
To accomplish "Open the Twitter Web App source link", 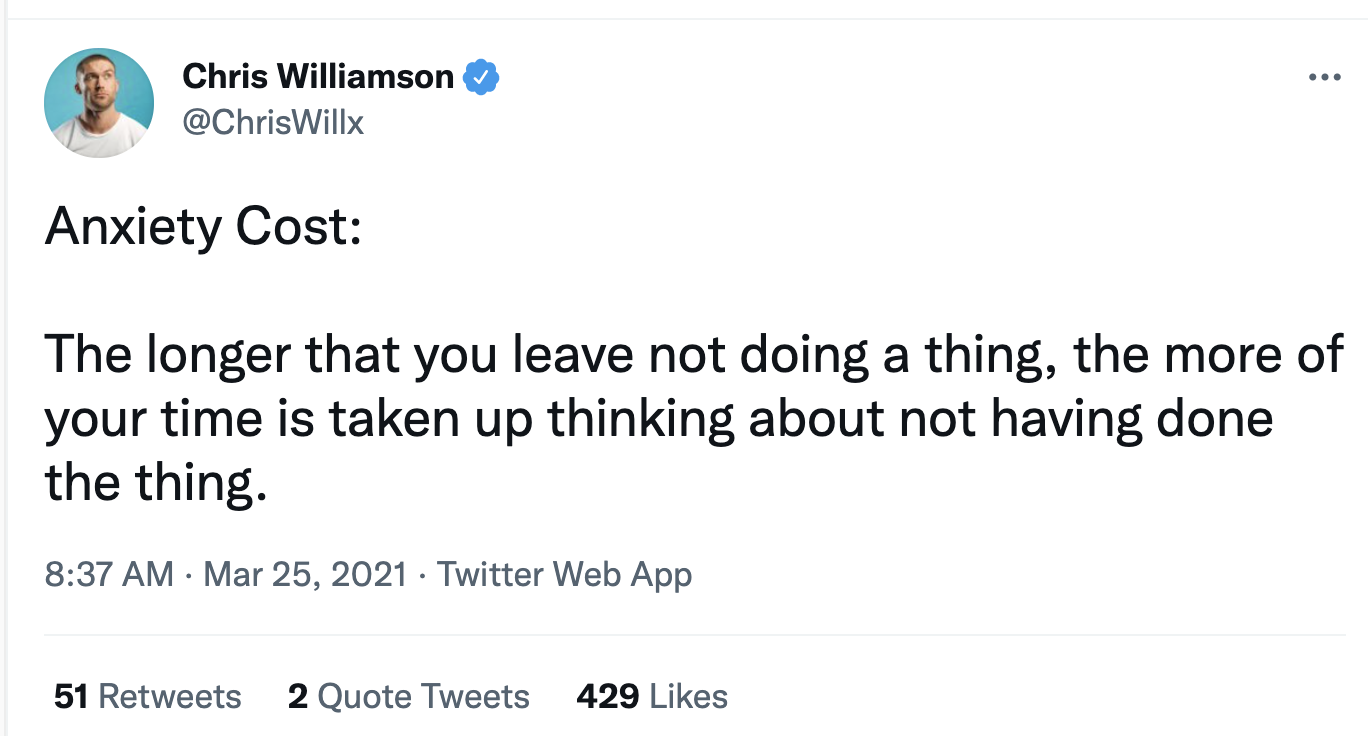I will 565,574.
